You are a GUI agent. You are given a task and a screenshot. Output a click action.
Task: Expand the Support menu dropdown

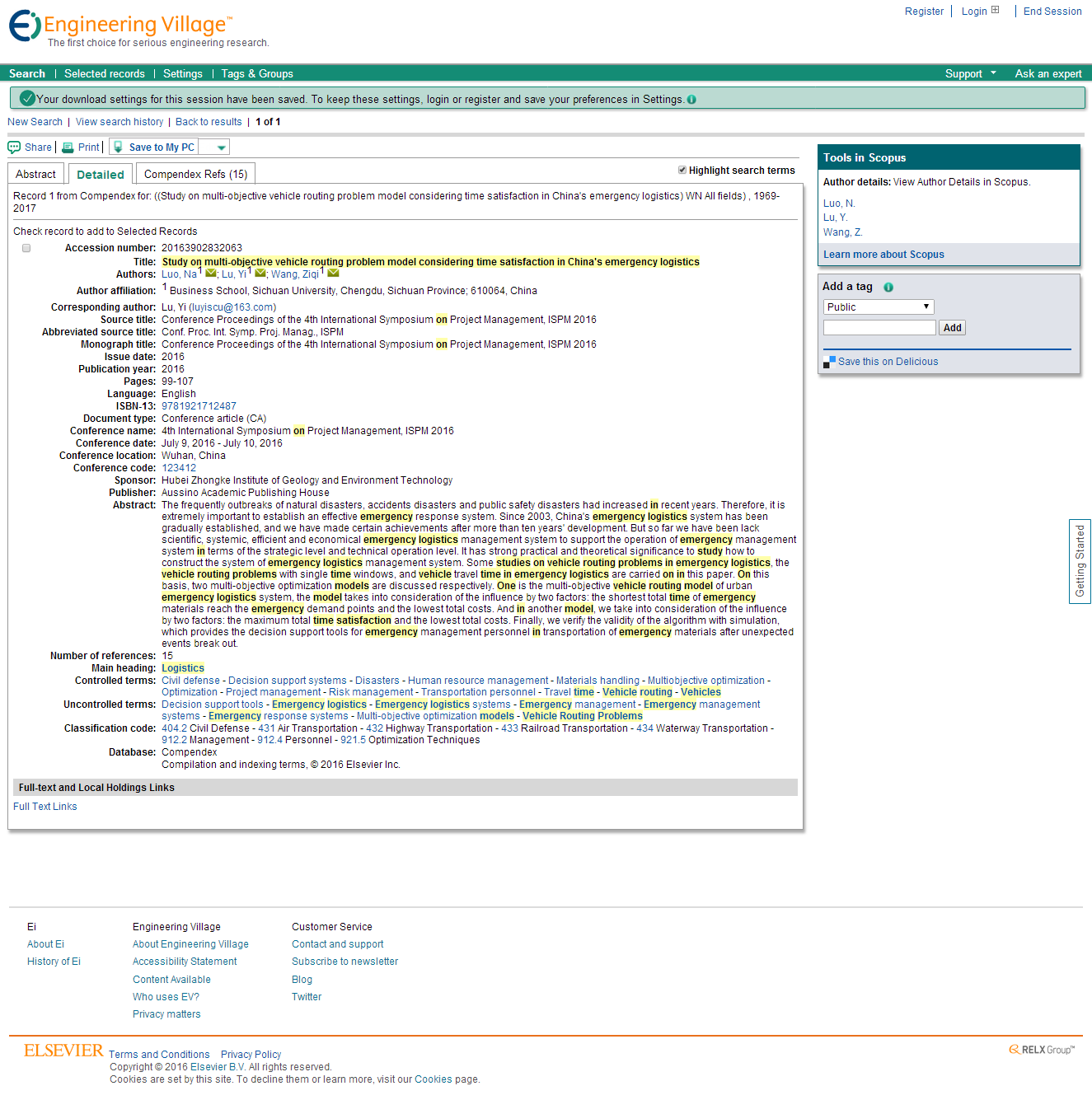993,73
